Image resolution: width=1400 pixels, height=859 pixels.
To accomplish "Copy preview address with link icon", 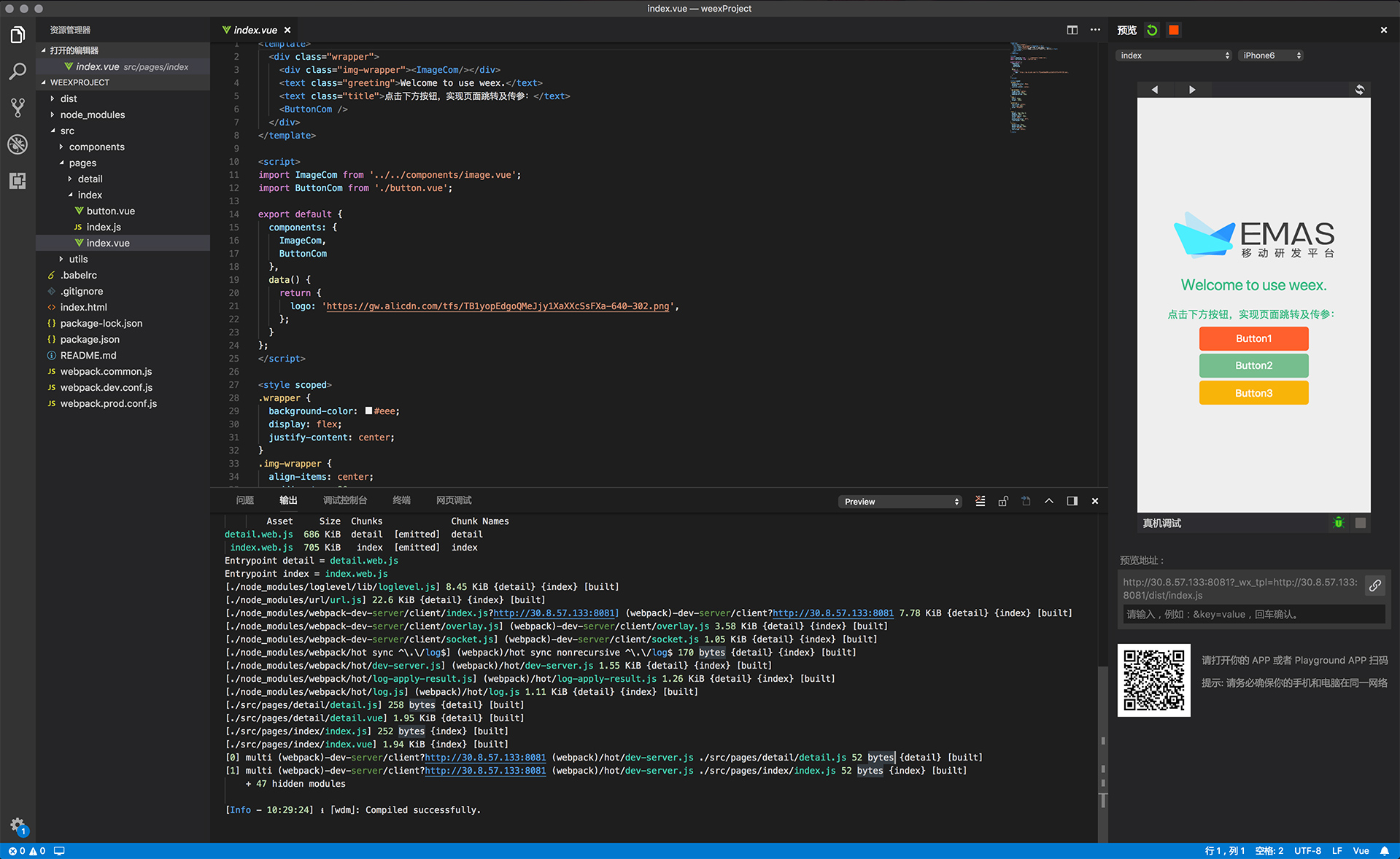I will tap(1374, 586).
